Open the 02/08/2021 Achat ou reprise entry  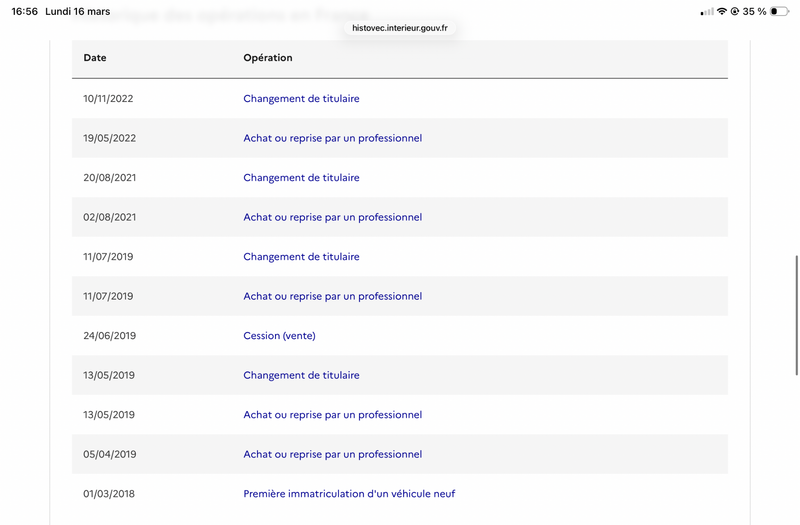pos(333,217)
